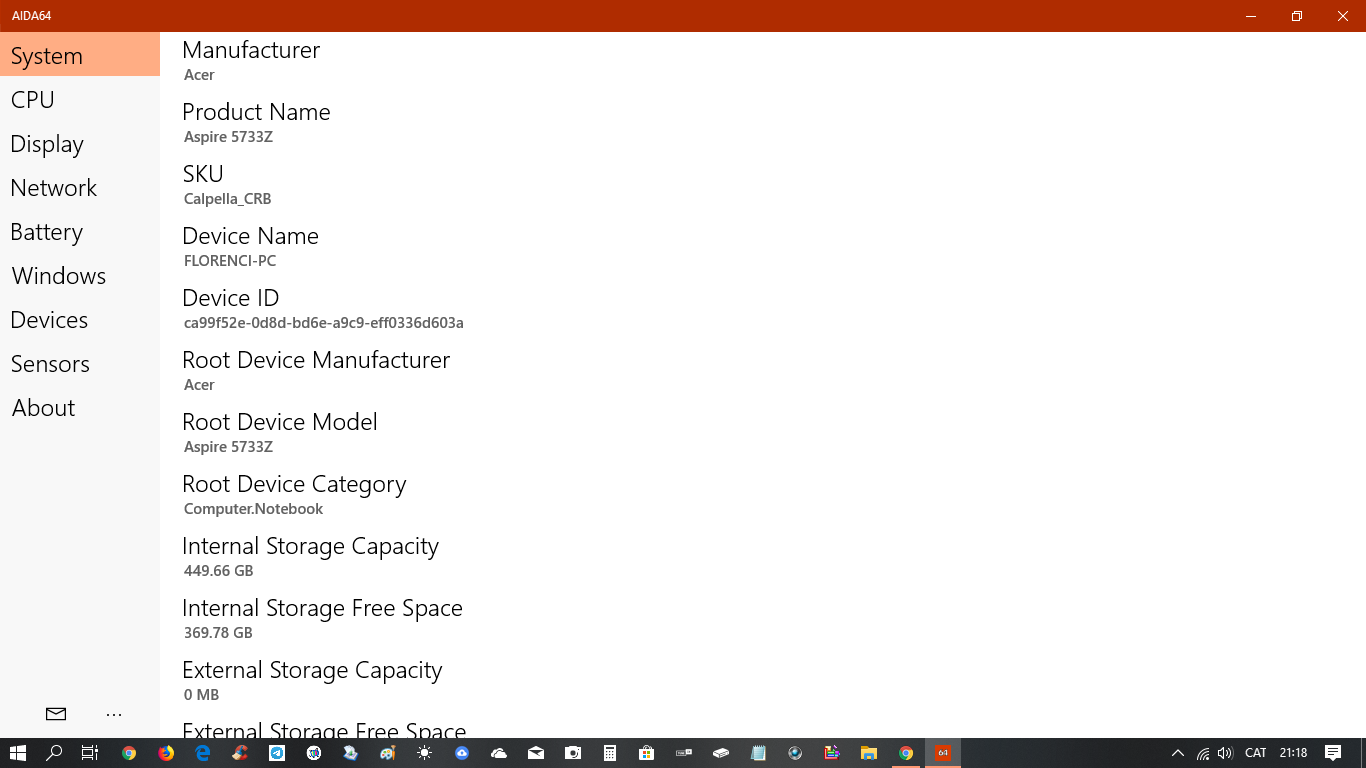1366x768 pixels.
Task: Click the External Storage Capacity heading
Action: (312, 671)
